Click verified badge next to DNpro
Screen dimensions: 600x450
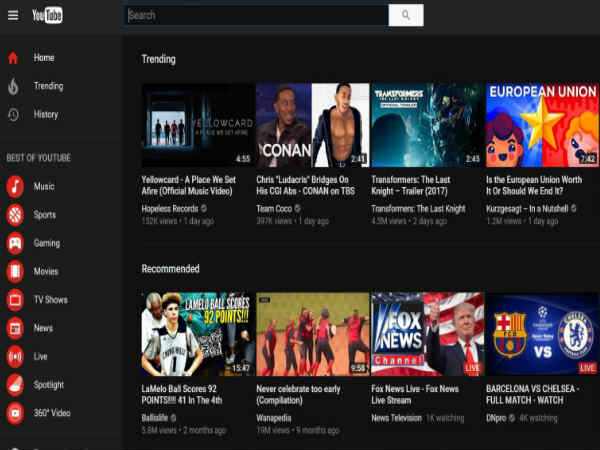click(512, 418)
